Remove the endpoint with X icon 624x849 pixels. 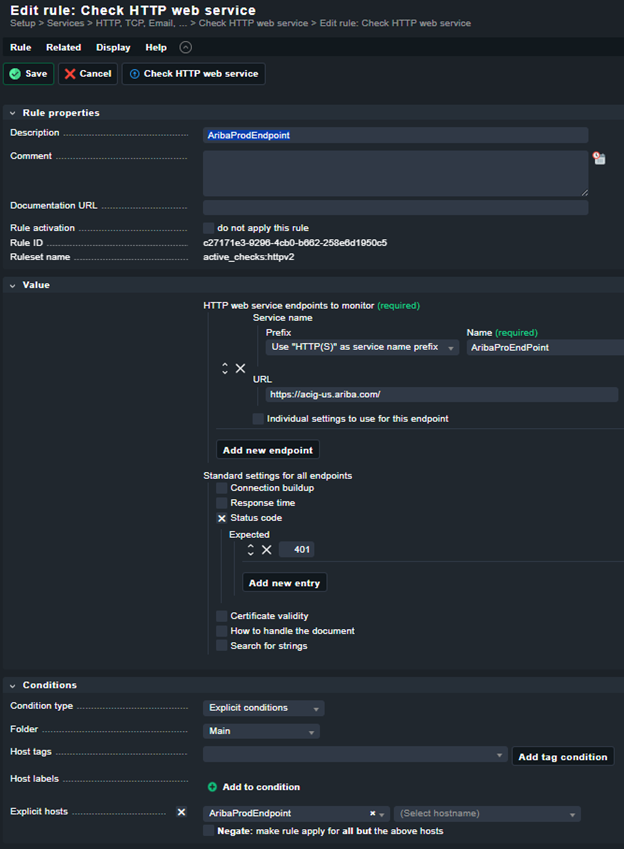(x=240, y=369)
